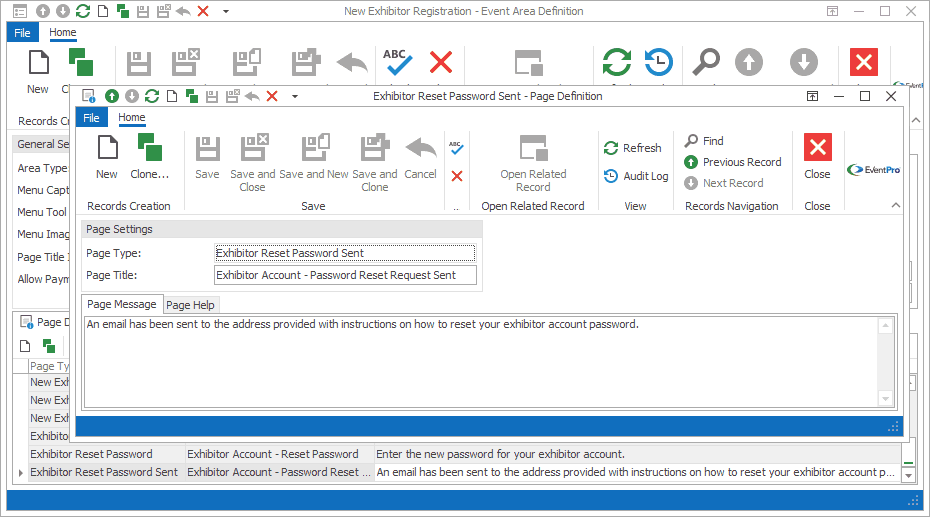This screenshot has width=930, height=517.
Task: Open the File menu in Page Definition window
Action: (x=91, y=118)
